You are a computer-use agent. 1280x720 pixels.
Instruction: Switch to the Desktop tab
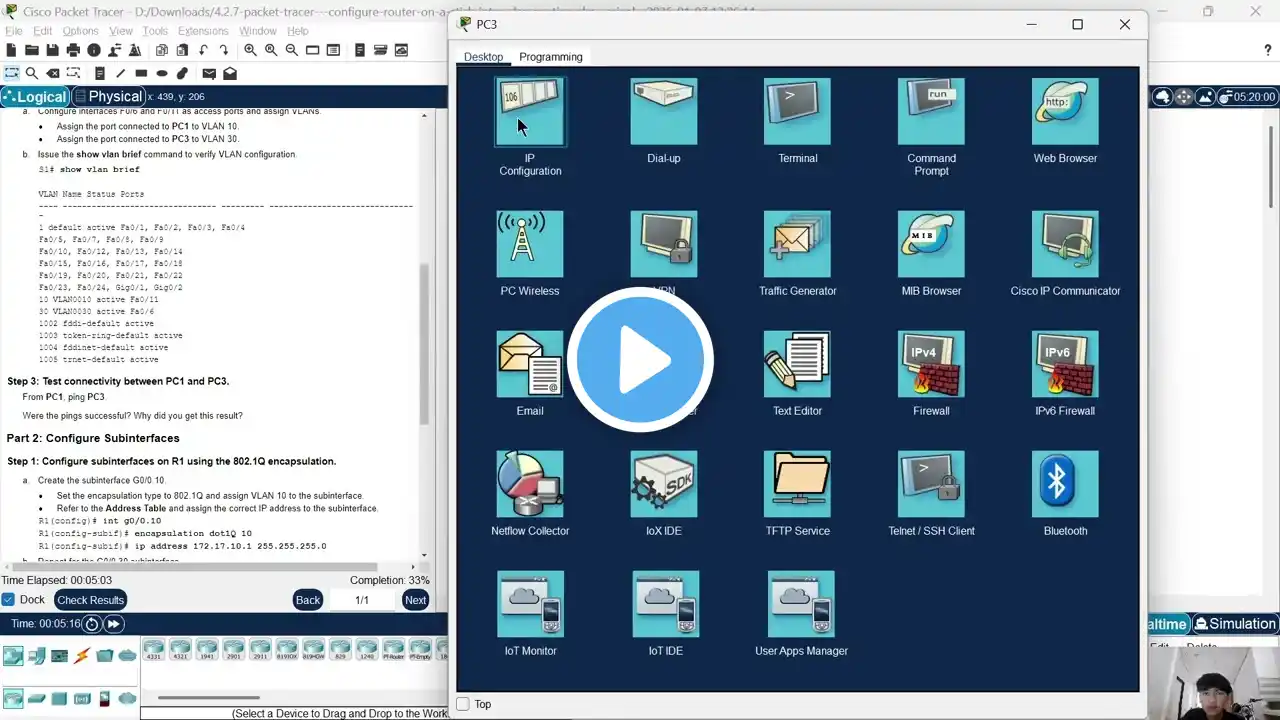pos(483,57)
